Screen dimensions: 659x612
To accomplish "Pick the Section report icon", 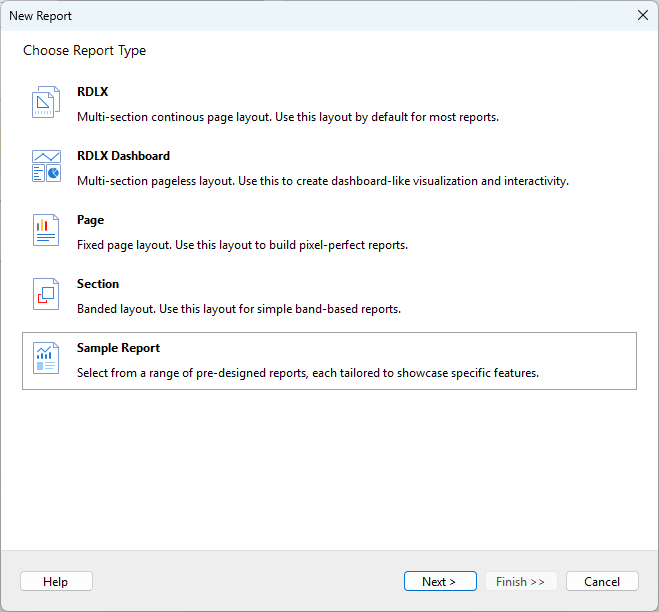I will click(46, 294).
